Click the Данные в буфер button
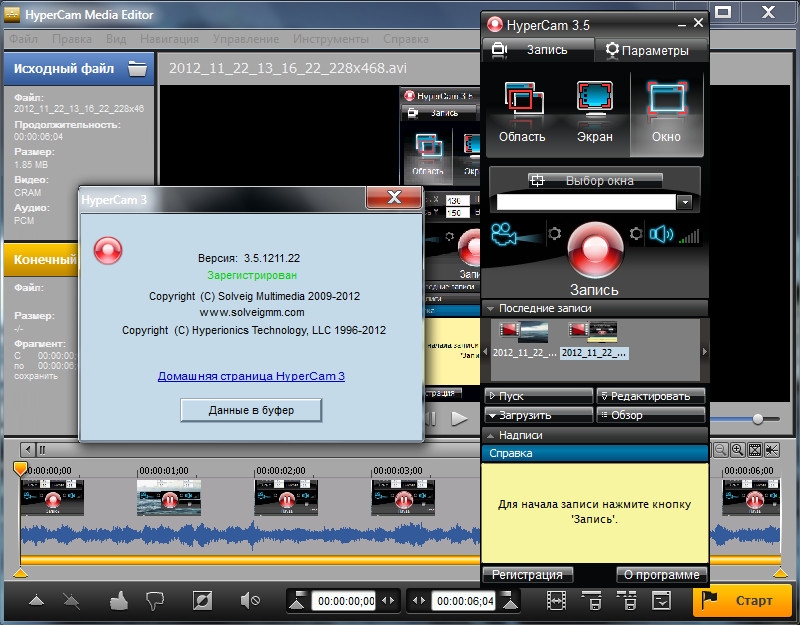This screenshot has width=800, height=625. point(251,410)
